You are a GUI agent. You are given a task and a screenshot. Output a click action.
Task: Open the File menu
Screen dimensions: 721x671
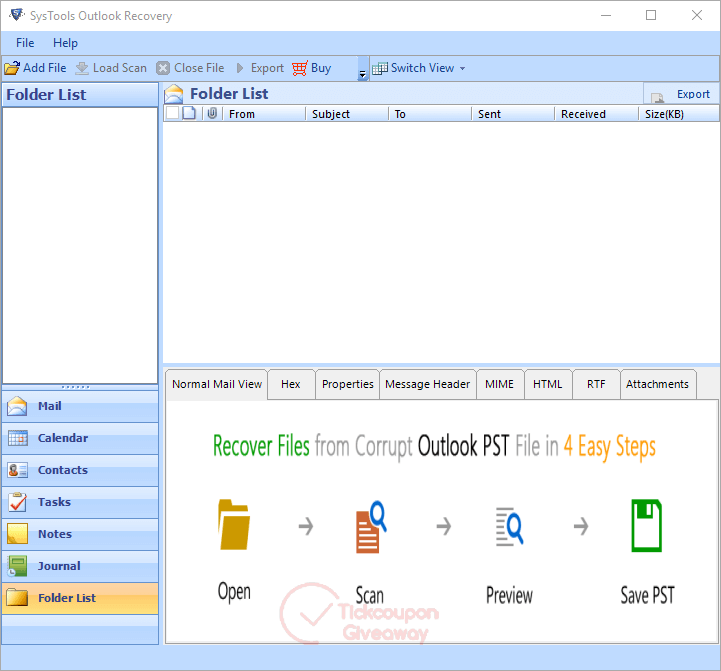[x=25, y=43]
